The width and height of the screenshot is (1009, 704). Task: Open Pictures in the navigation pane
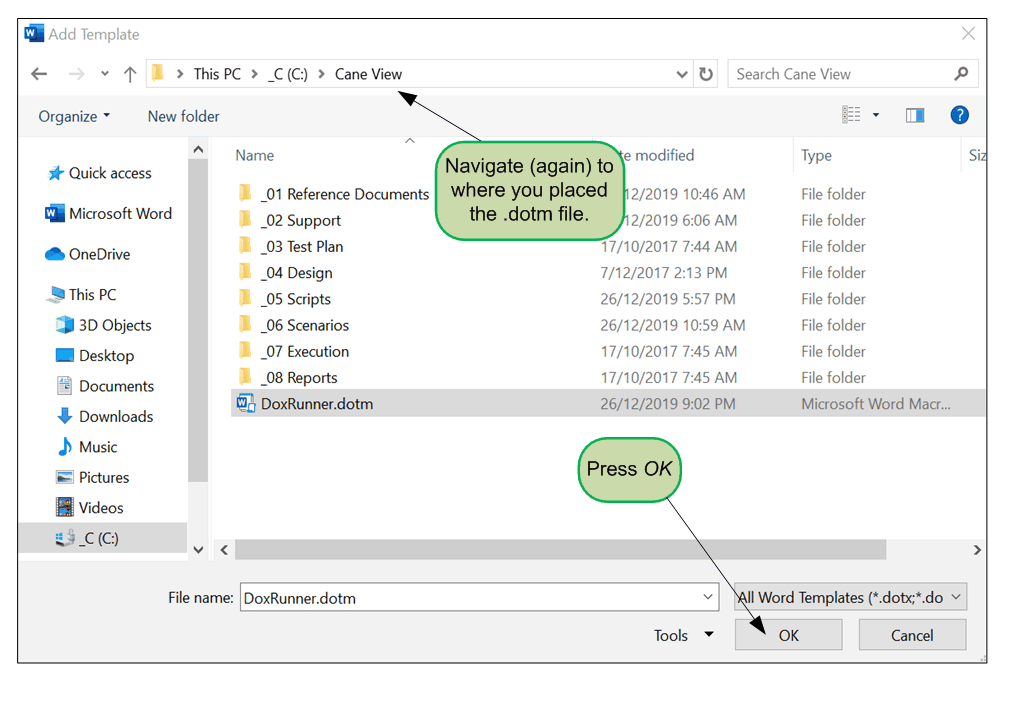click(92, 477)
